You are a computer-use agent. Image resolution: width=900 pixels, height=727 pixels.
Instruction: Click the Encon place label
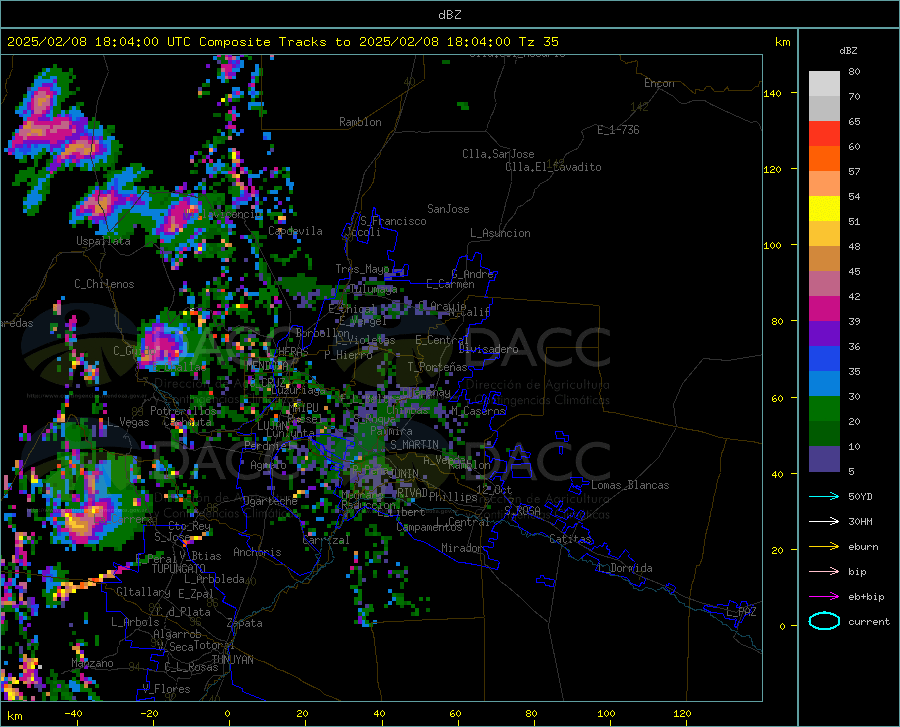[659, 83]
